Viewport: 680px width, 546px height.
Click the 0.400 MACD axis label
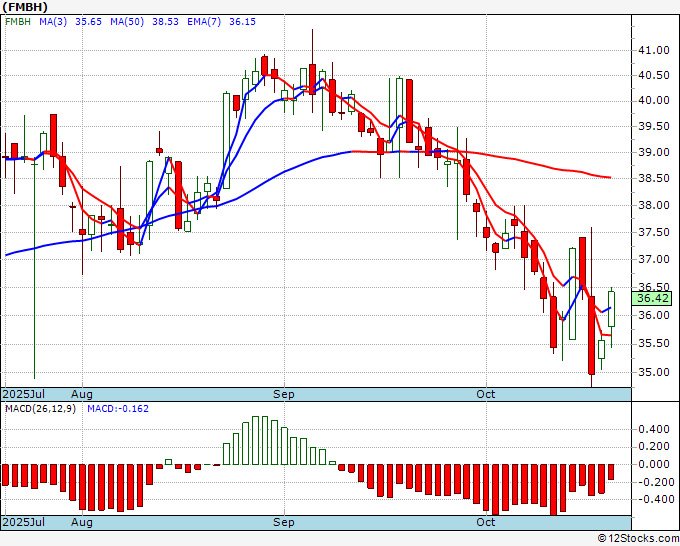pyautogui.click(x=654, y=430)
